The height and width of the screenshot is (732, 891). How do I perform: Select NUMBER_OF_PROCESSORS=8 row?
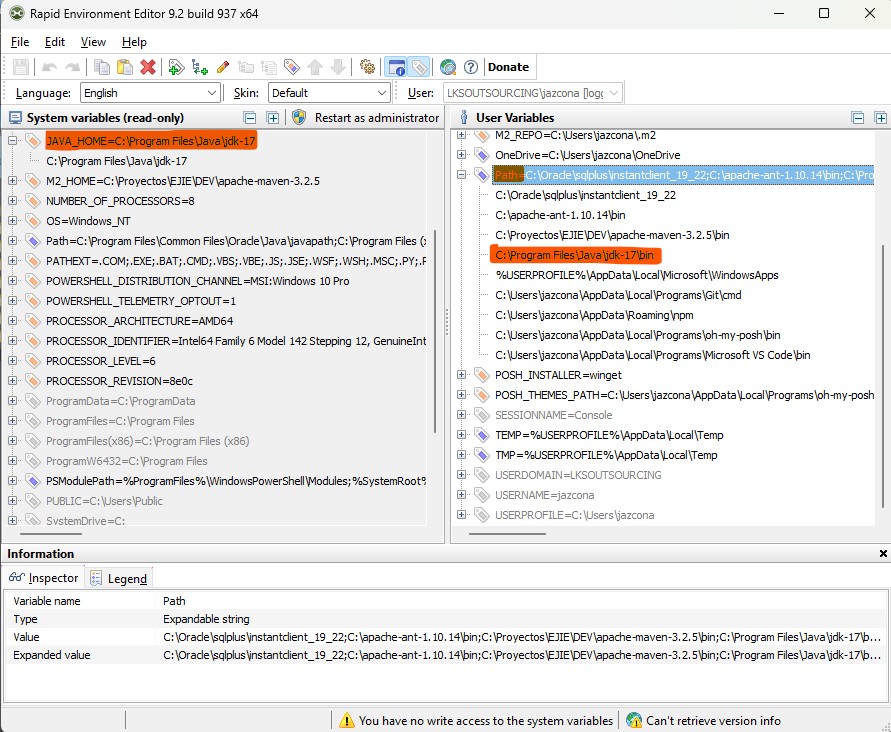point(120,201)
